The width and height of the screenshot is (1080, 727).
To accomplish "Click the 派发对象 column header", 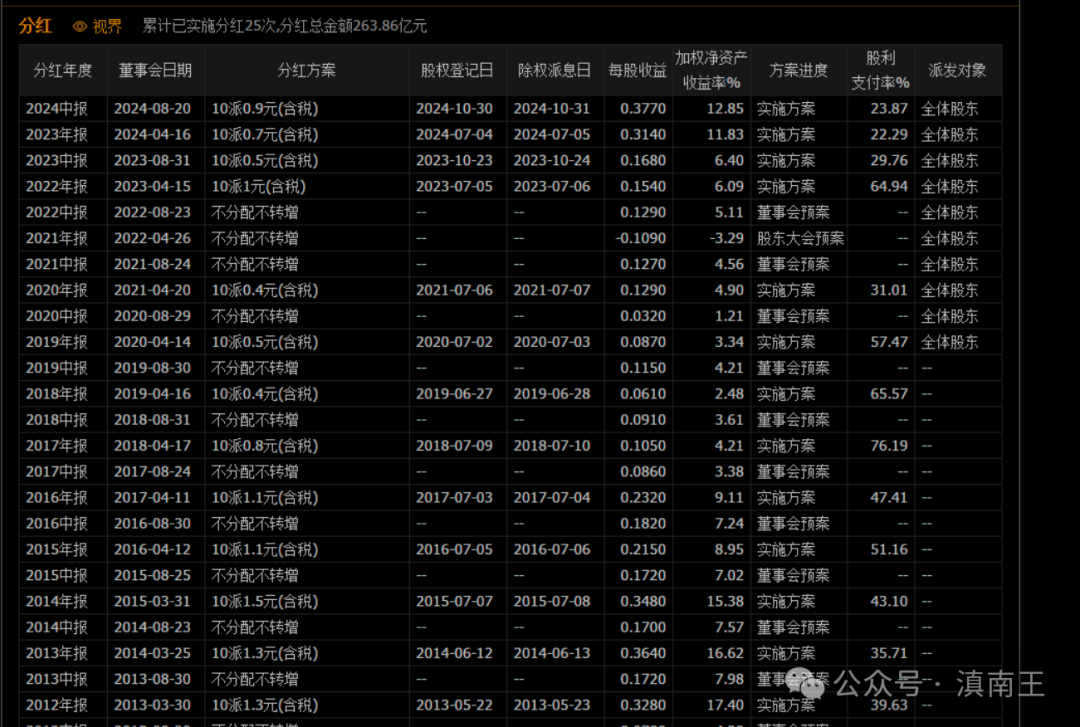I will pyautogui.click(x=957, y=70).
